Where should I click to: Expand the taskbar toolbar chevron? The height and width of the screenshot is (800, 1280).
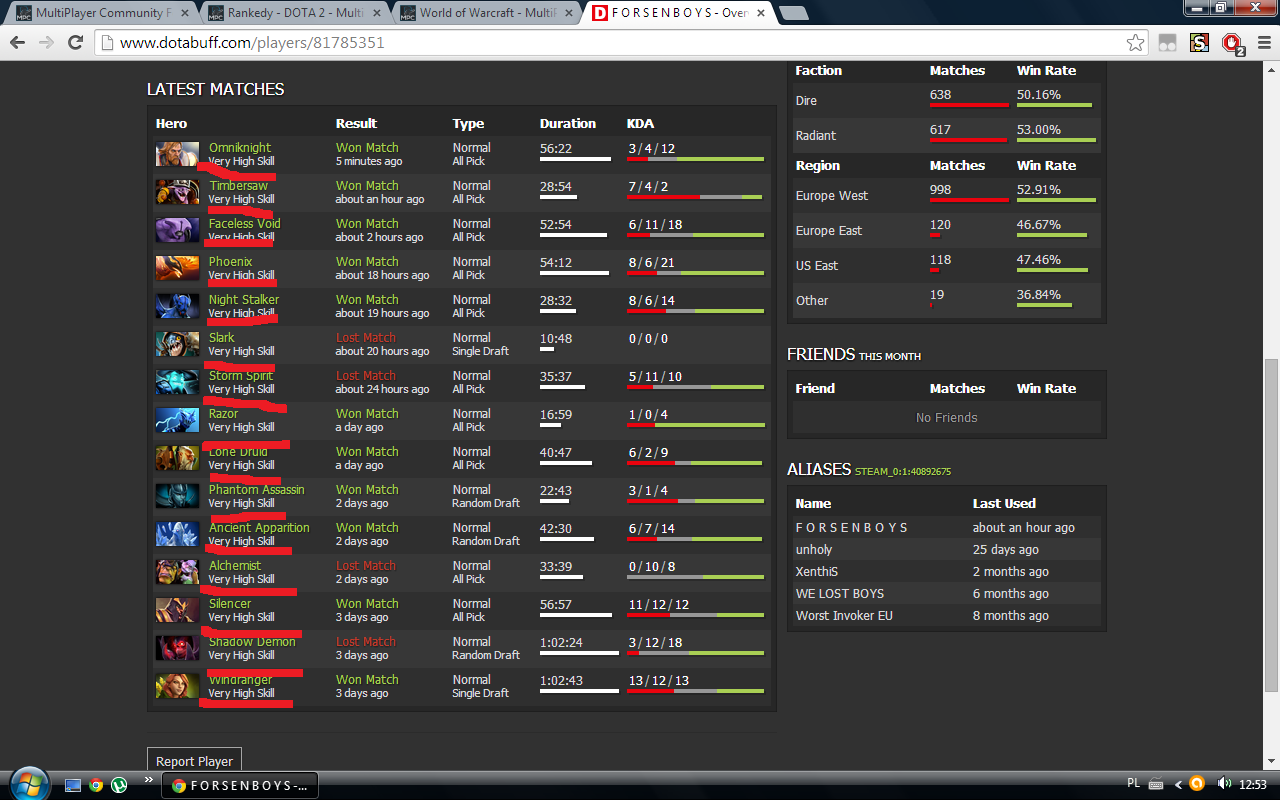149,779
